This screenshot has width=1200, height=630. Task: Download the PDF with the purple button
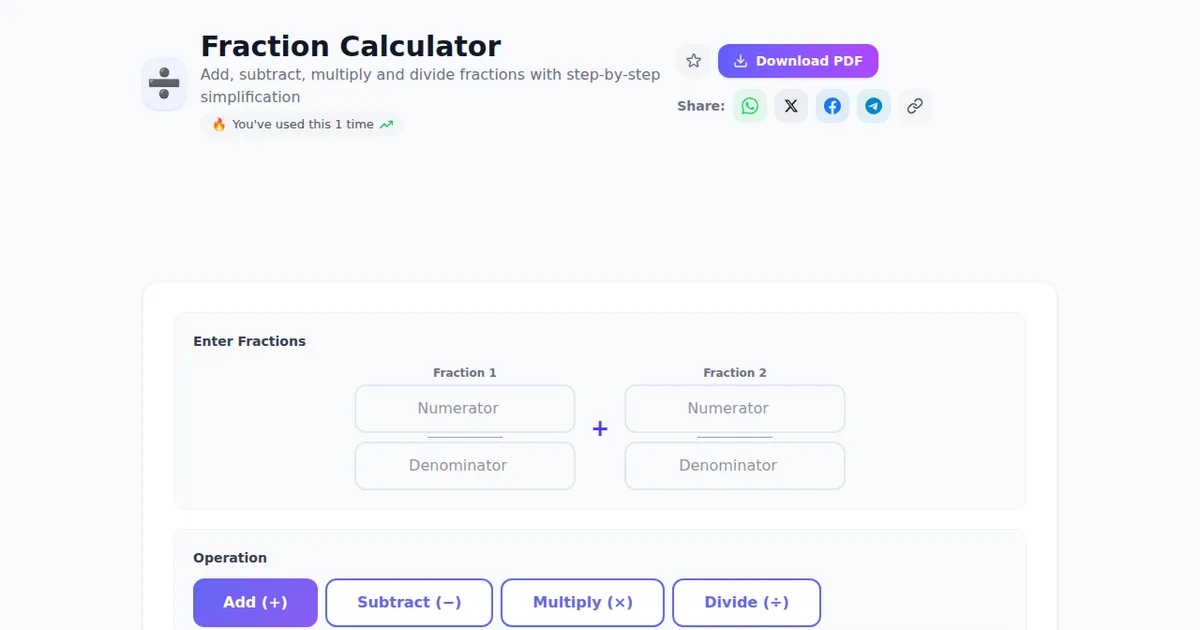click(x=798, y=61)
